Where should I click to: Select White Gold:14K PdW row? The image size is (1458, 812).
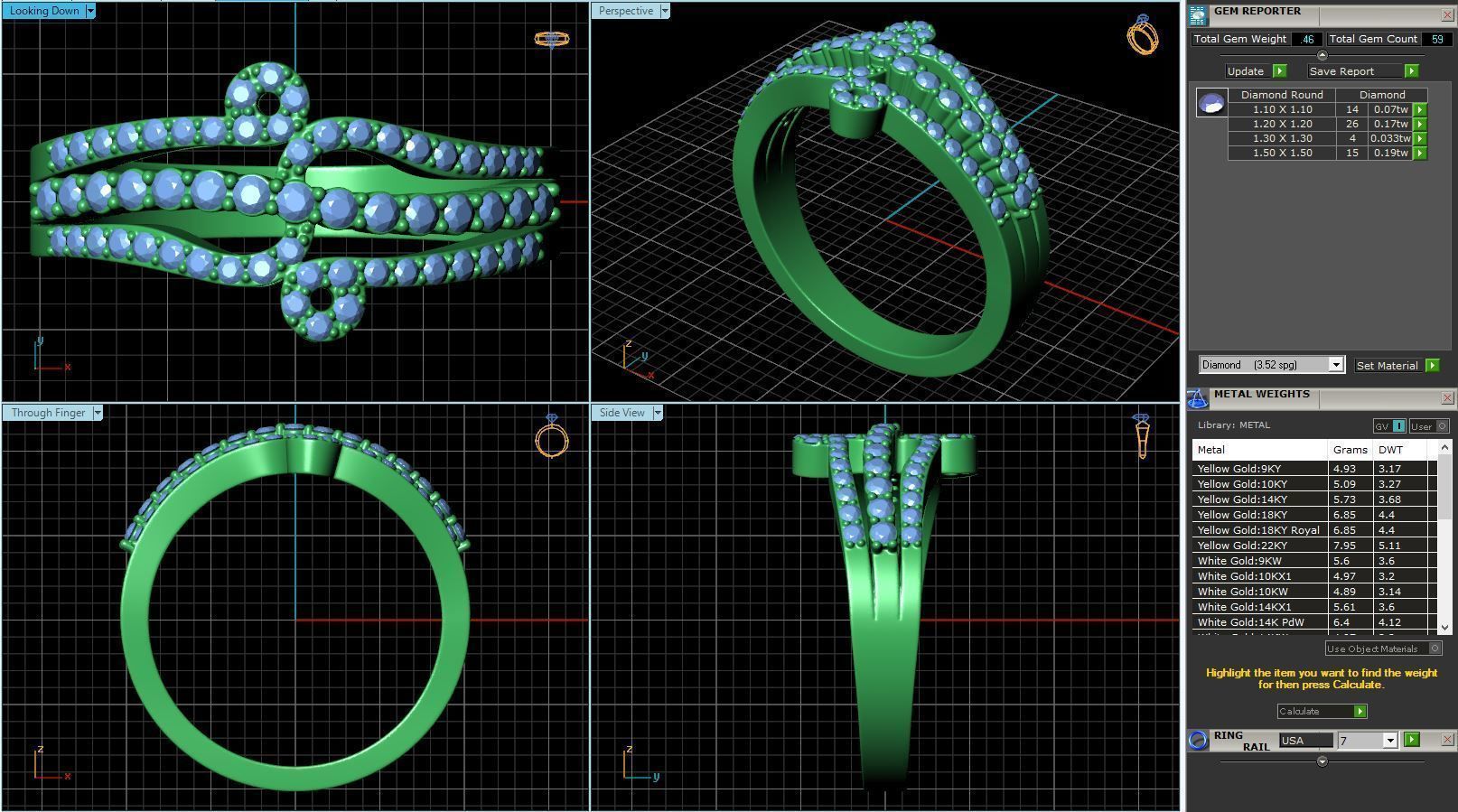point(1314,622)
